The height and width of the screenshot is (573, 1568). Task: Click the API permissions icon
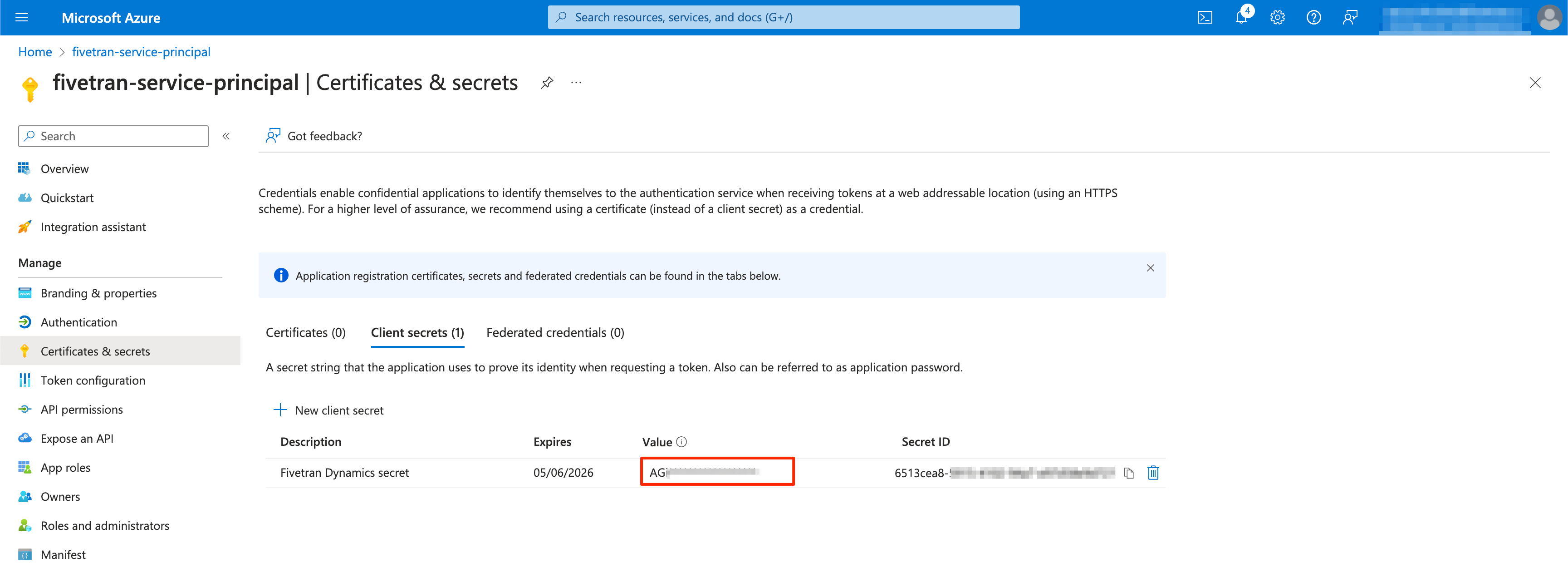pos(24,409)
